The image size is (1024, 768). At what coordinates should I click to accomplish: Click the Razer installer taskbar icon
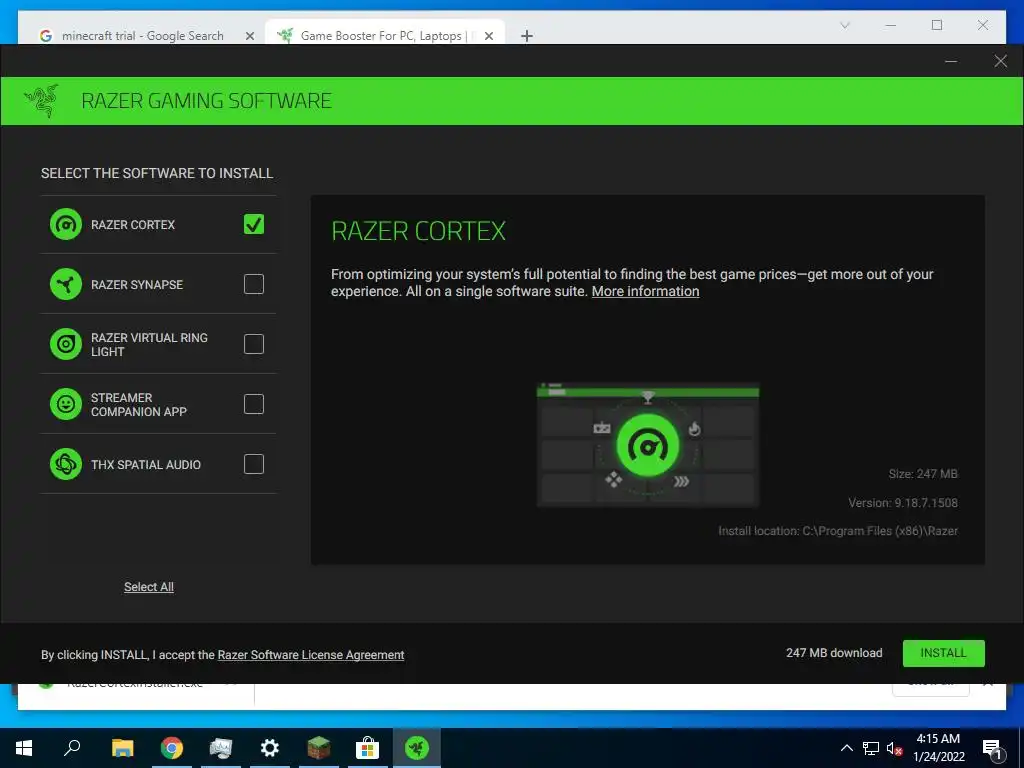point(417,748)
